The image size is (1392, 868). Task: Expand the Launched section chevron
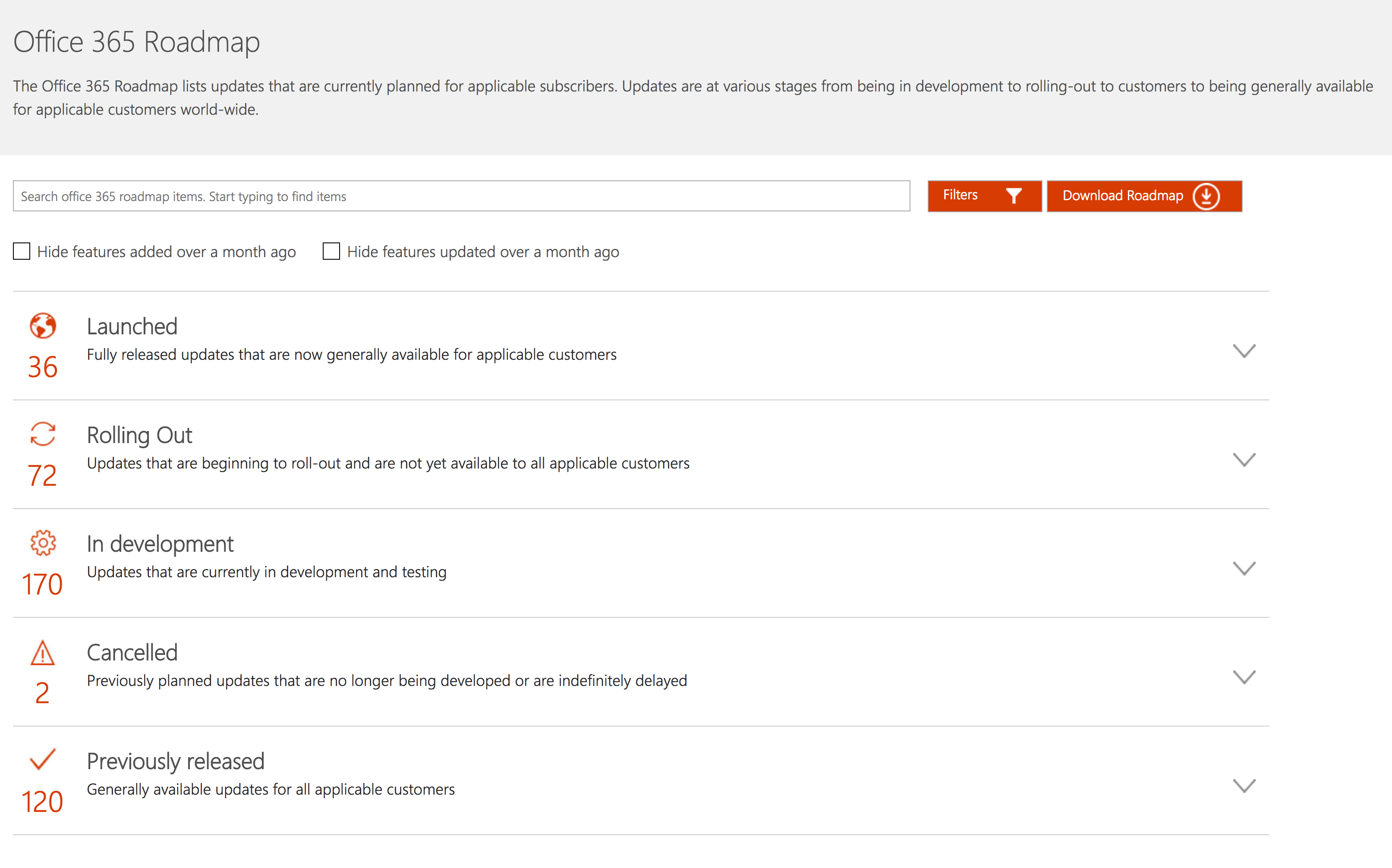point(1244,351)
